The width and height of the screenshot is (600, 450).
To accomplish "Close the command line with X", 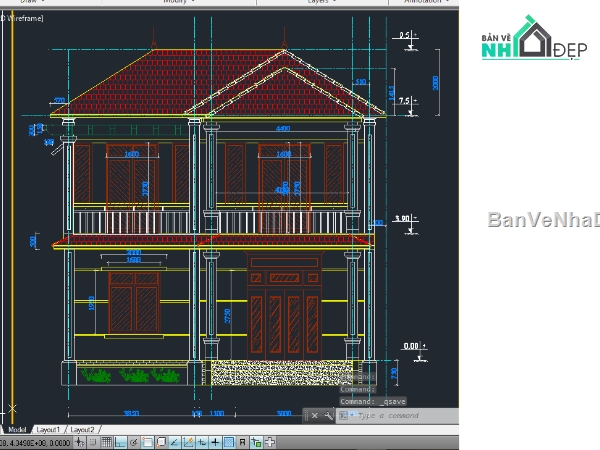I will coord(315,415).
